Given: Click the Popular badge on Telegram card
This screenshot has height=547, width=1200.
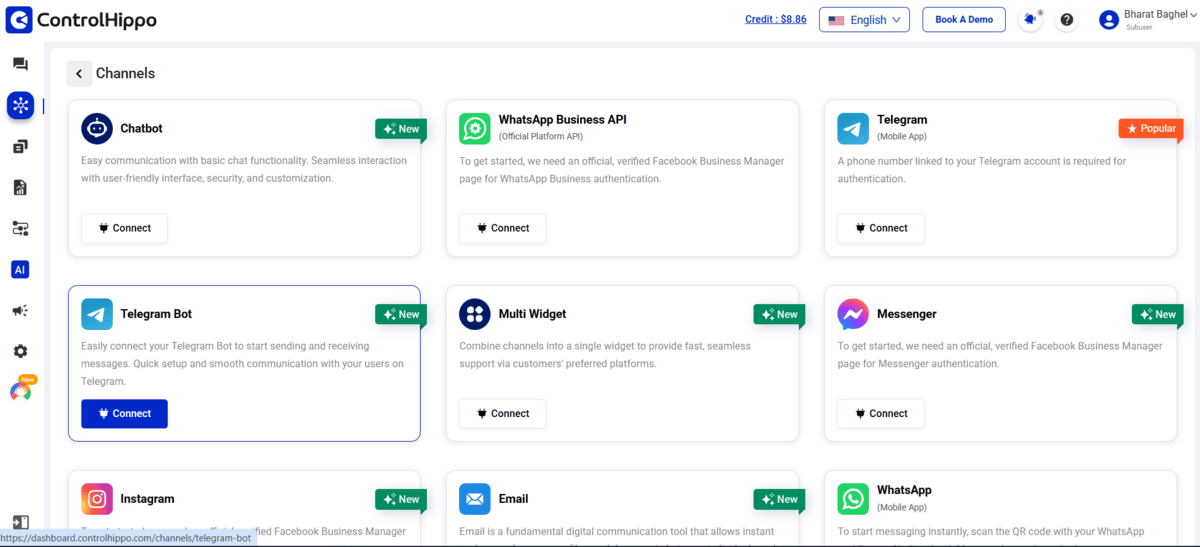Looking at the screenshot, I should pyautogui.click(x=1151, y=129).
